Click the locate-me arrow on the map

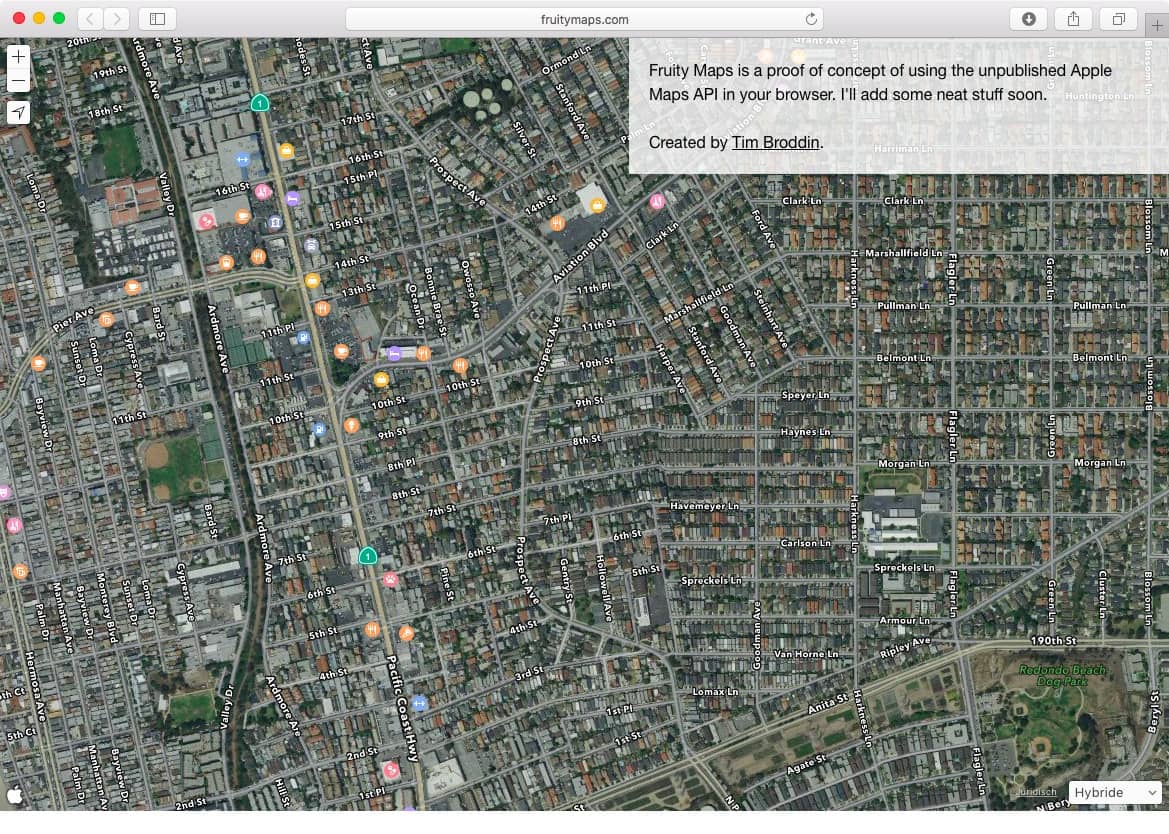click(18, 112)
